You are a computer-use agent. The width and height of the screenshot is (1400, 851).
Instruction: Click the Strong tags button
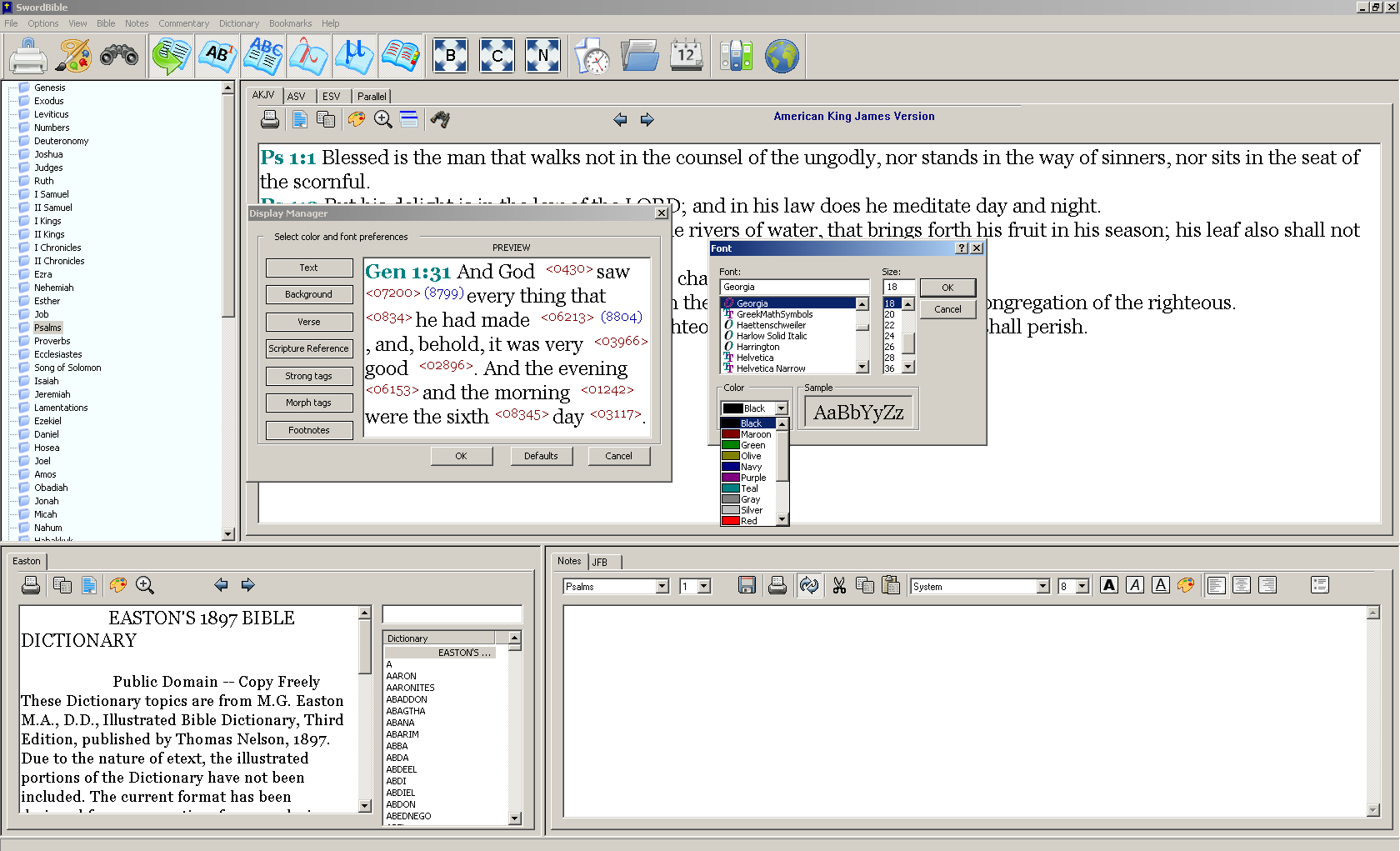tap(308, 376)
